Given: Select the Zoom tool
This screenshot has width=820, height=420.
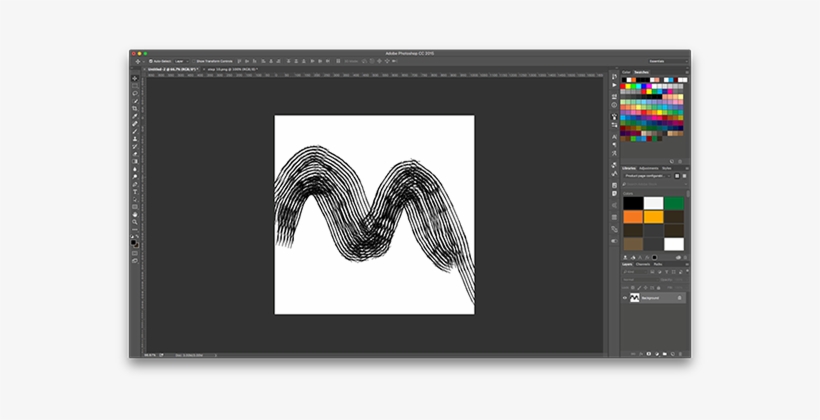Looking at the screenshot, I should click(x=135, y=222).
